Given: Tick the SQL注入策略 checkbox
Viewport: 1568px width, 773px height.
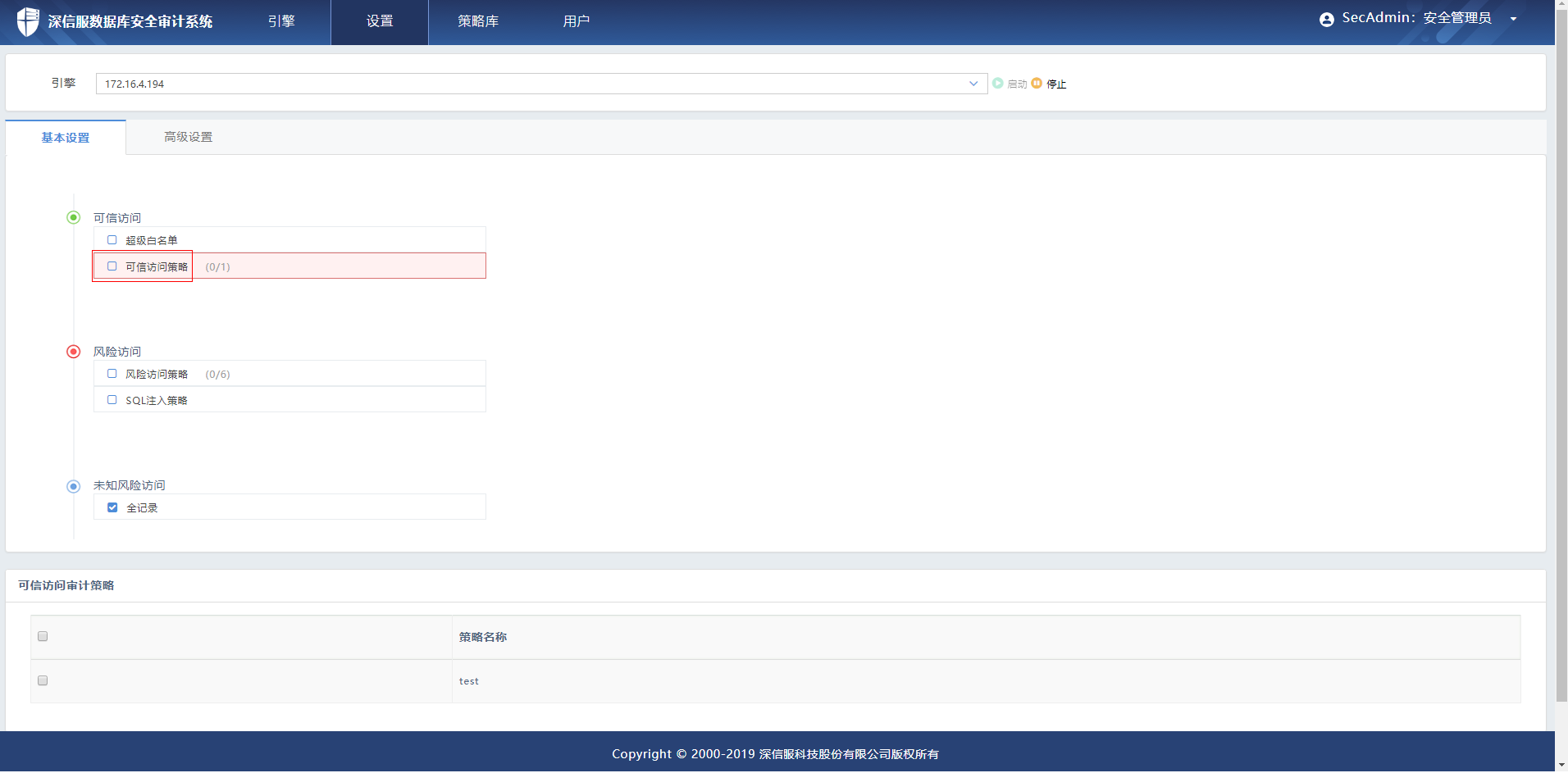Looking at the screenshot, I should click(x=112, y=400).
